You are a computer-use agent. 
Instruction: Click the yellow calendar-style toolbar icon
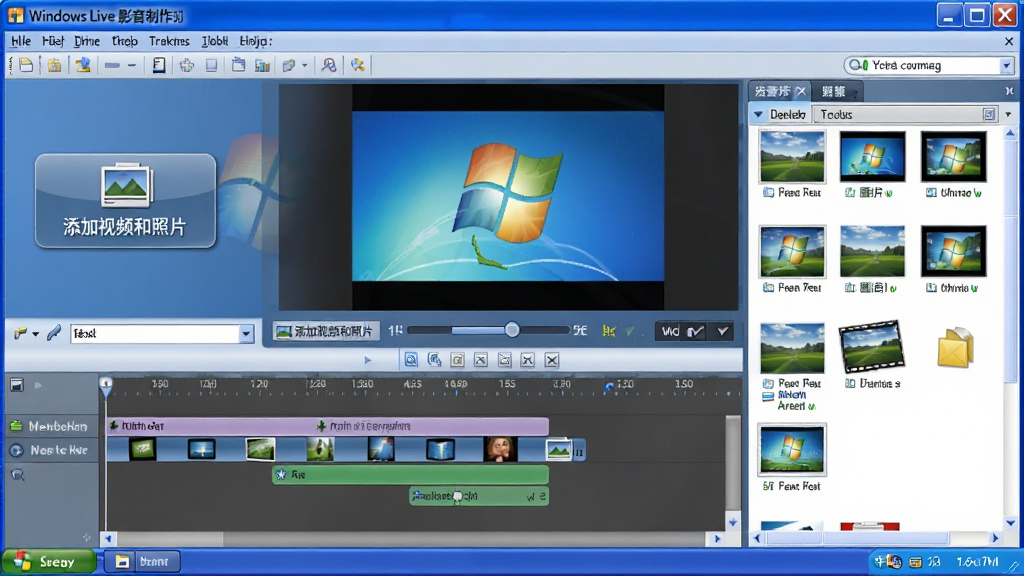click(54, 65)
